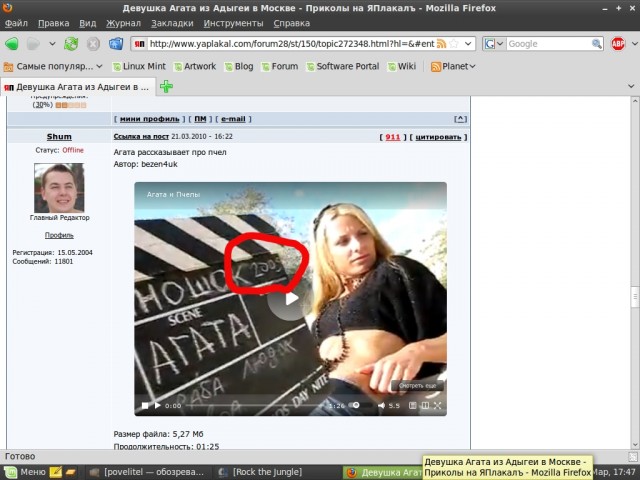This screenshot has height=480, width=640.
Task: Expand the address bar history dropdown
Action: [468, 44]
